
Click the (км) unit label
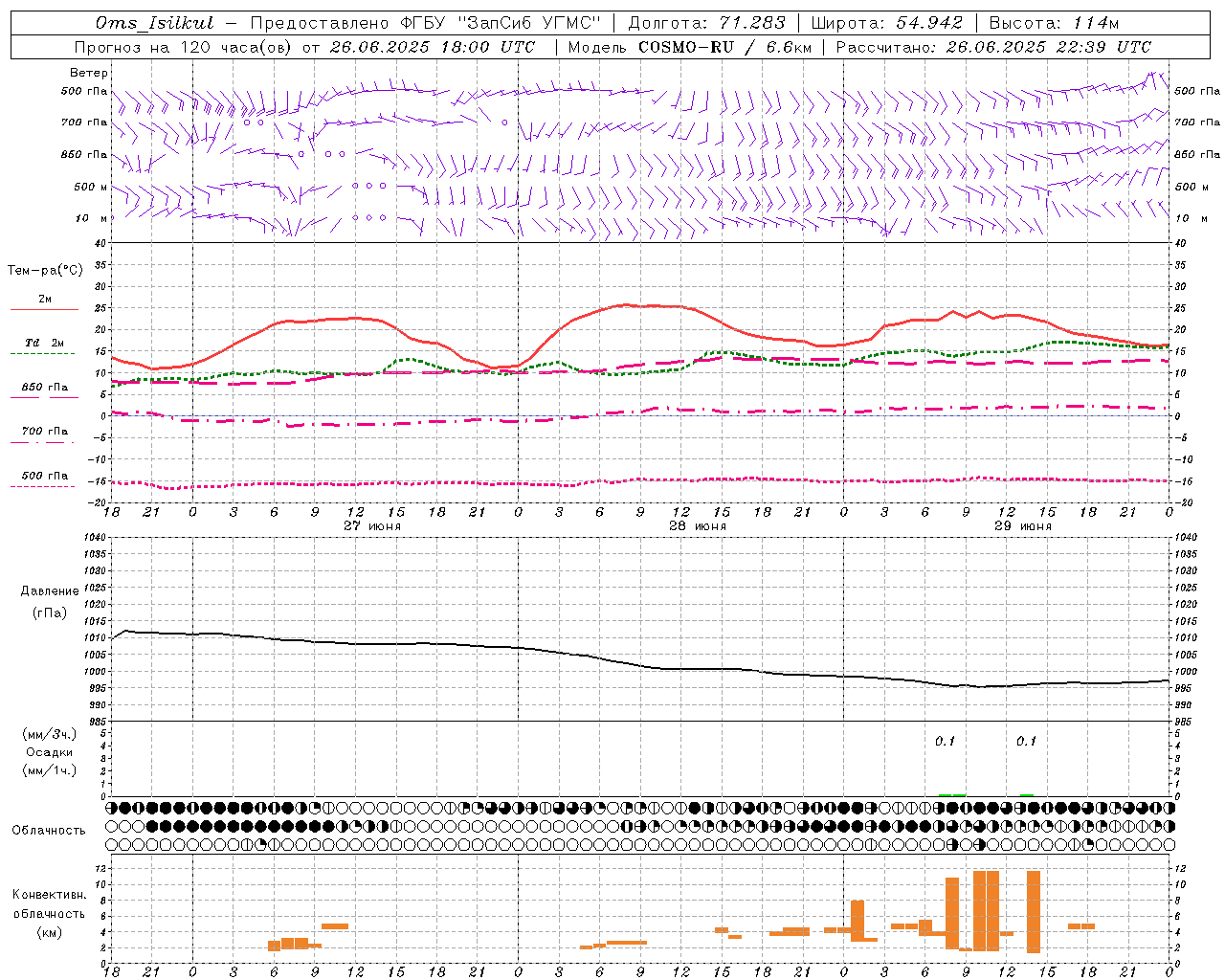click(50, 932)
